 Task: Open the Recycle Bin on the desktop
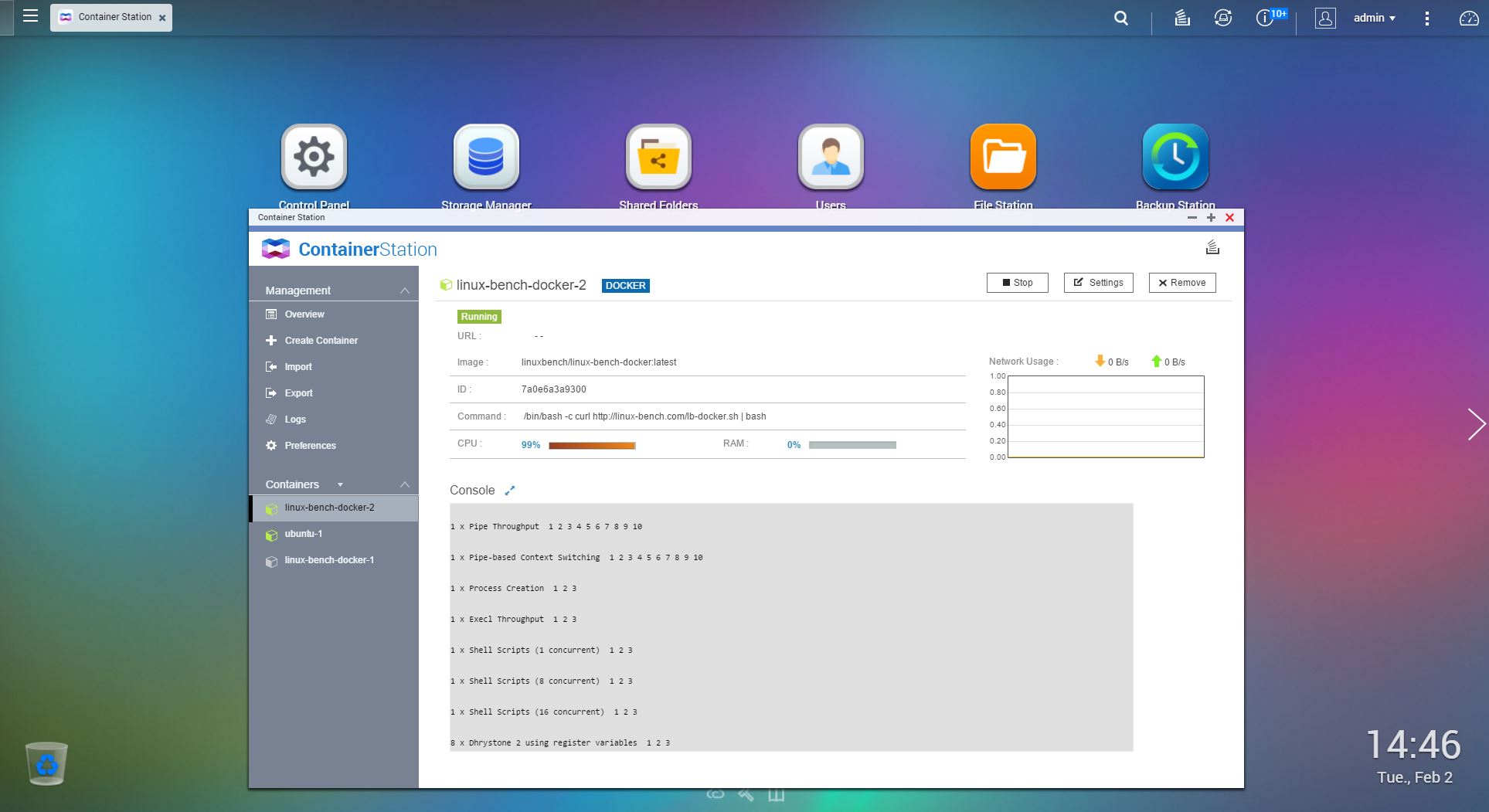(x=46, y=763)
